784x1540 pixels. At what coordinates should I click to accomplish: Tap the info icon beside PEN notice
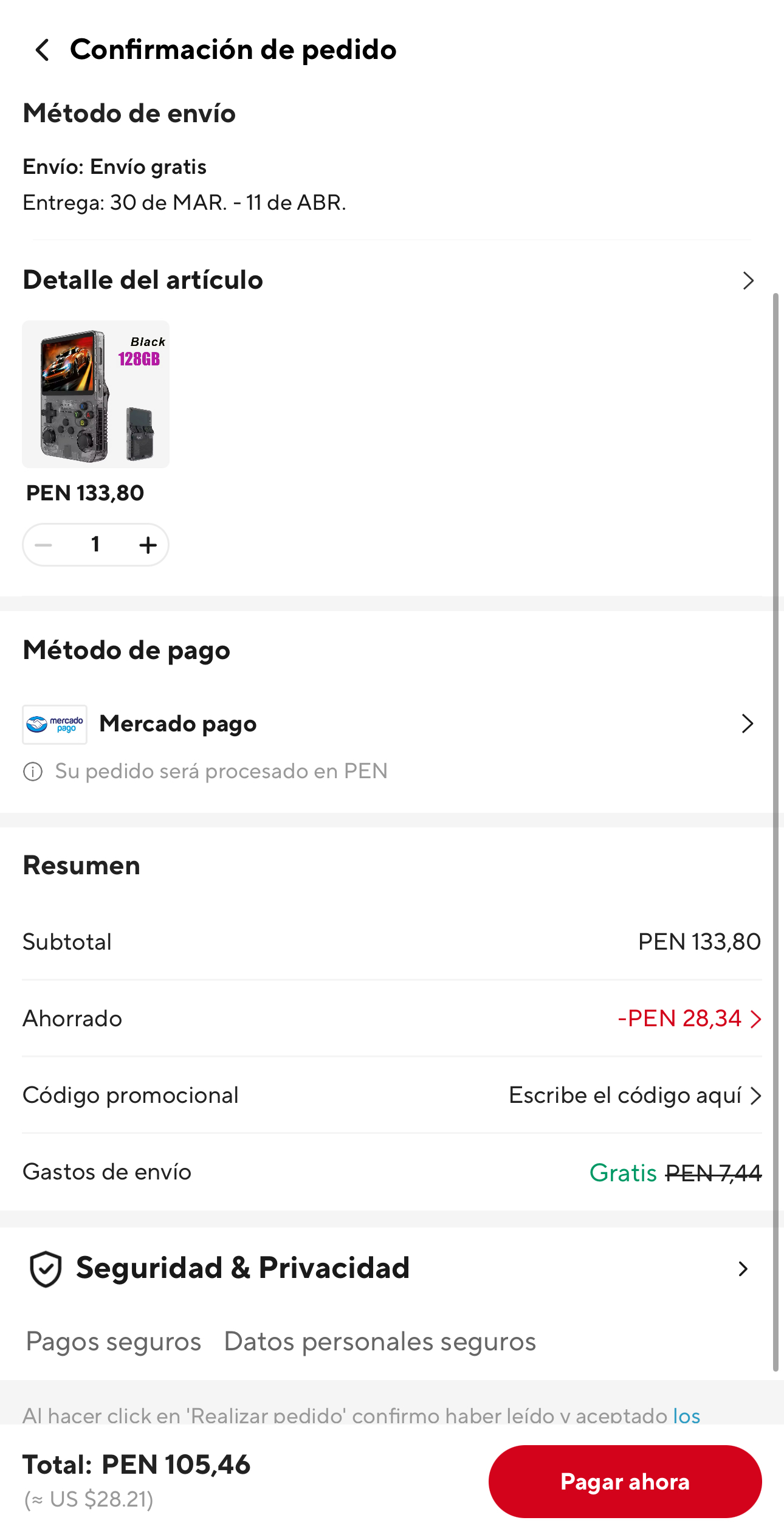click(x=33, y=772)
